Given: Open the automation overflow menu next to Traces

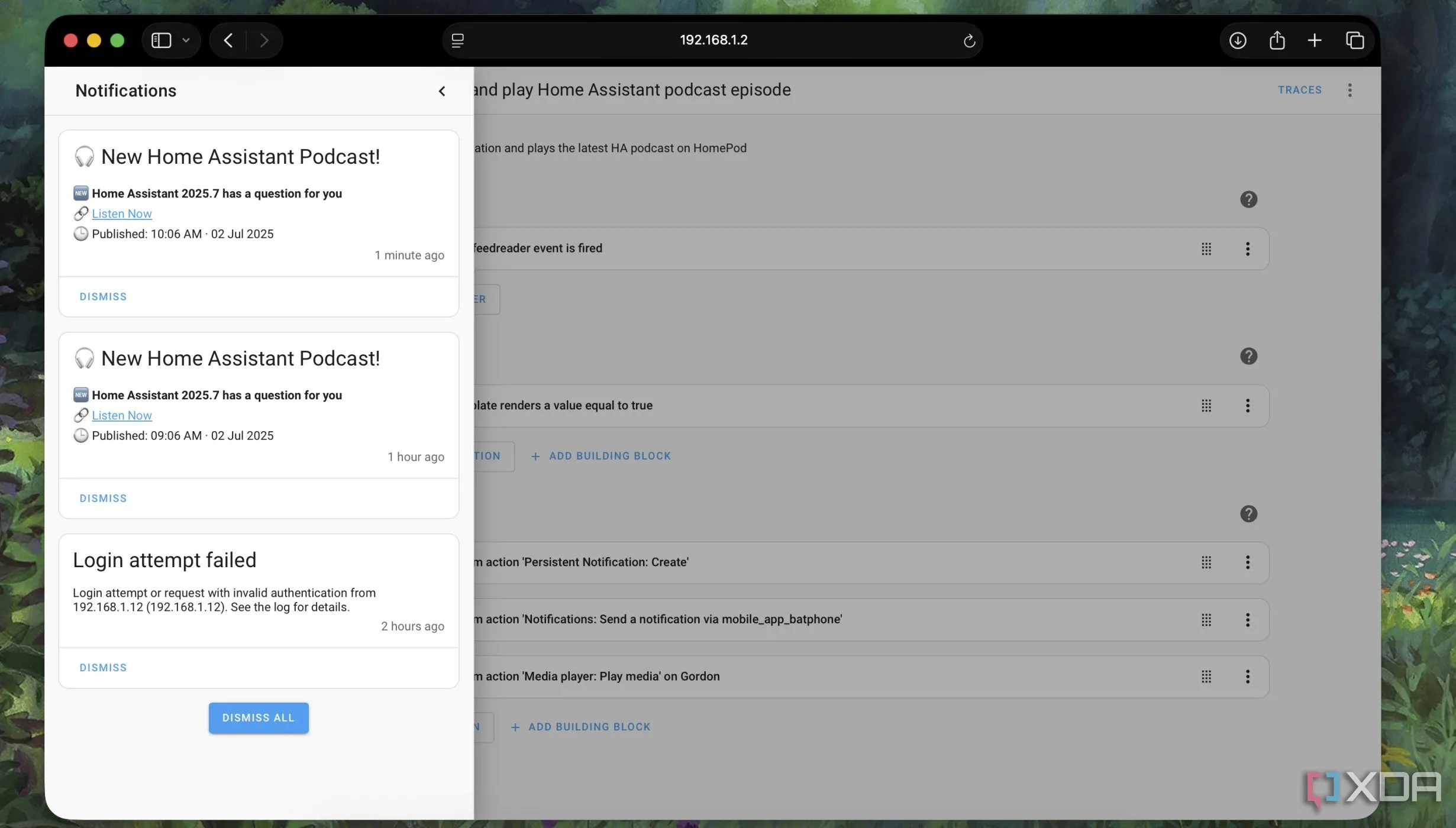Looking at the screenshot, I should click(1350, 90).
